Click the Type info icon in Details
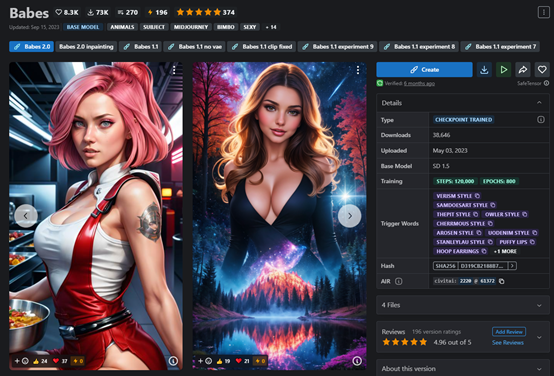Viewport: 554px width, 376px height. click(x=541, y=119)
